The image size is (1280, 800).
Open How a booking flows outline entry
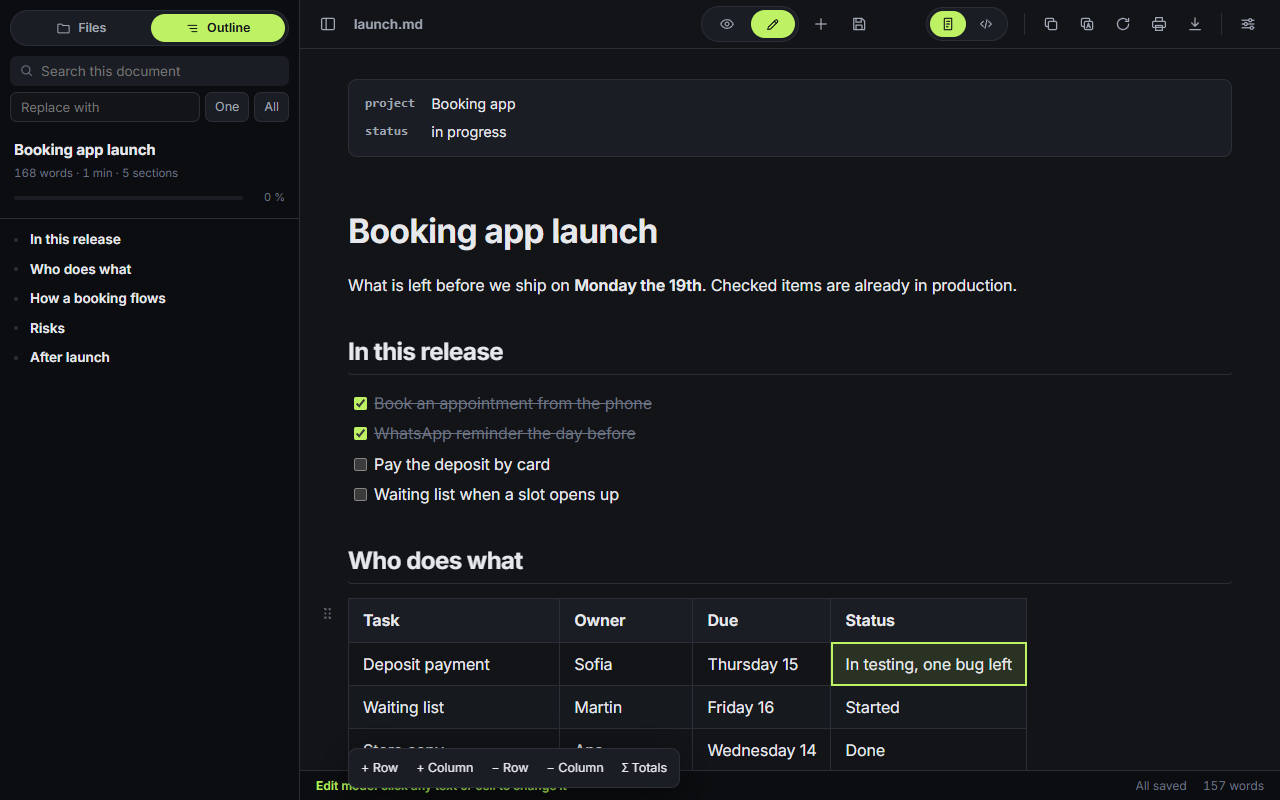pos(98,298)
